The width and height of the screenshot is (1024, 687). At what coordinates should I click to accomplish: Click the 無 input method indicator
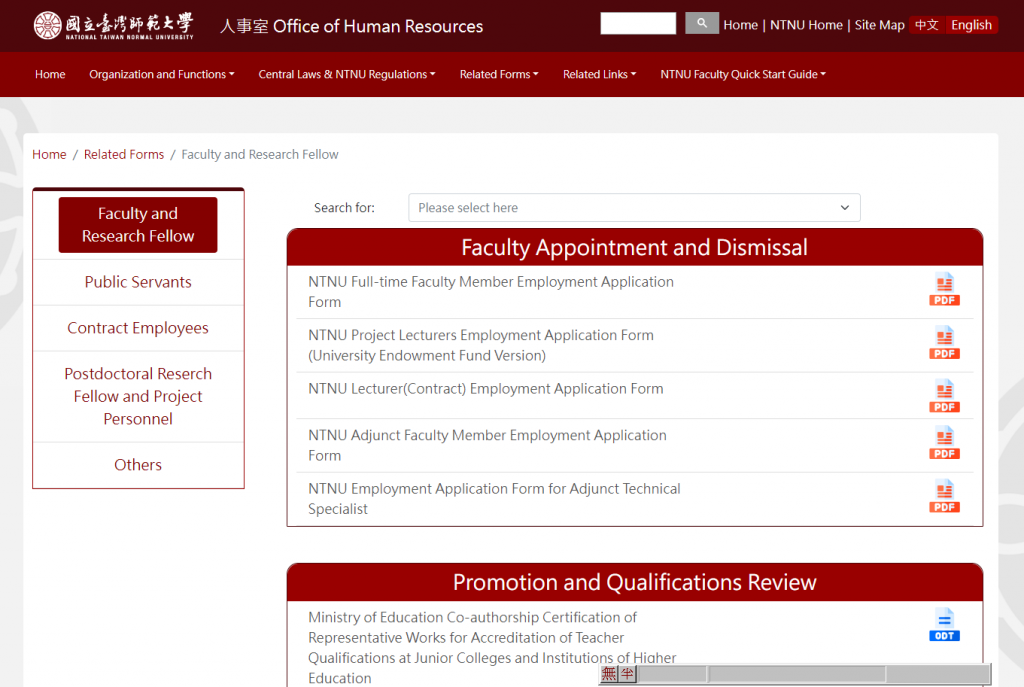[x=608, y=674]
